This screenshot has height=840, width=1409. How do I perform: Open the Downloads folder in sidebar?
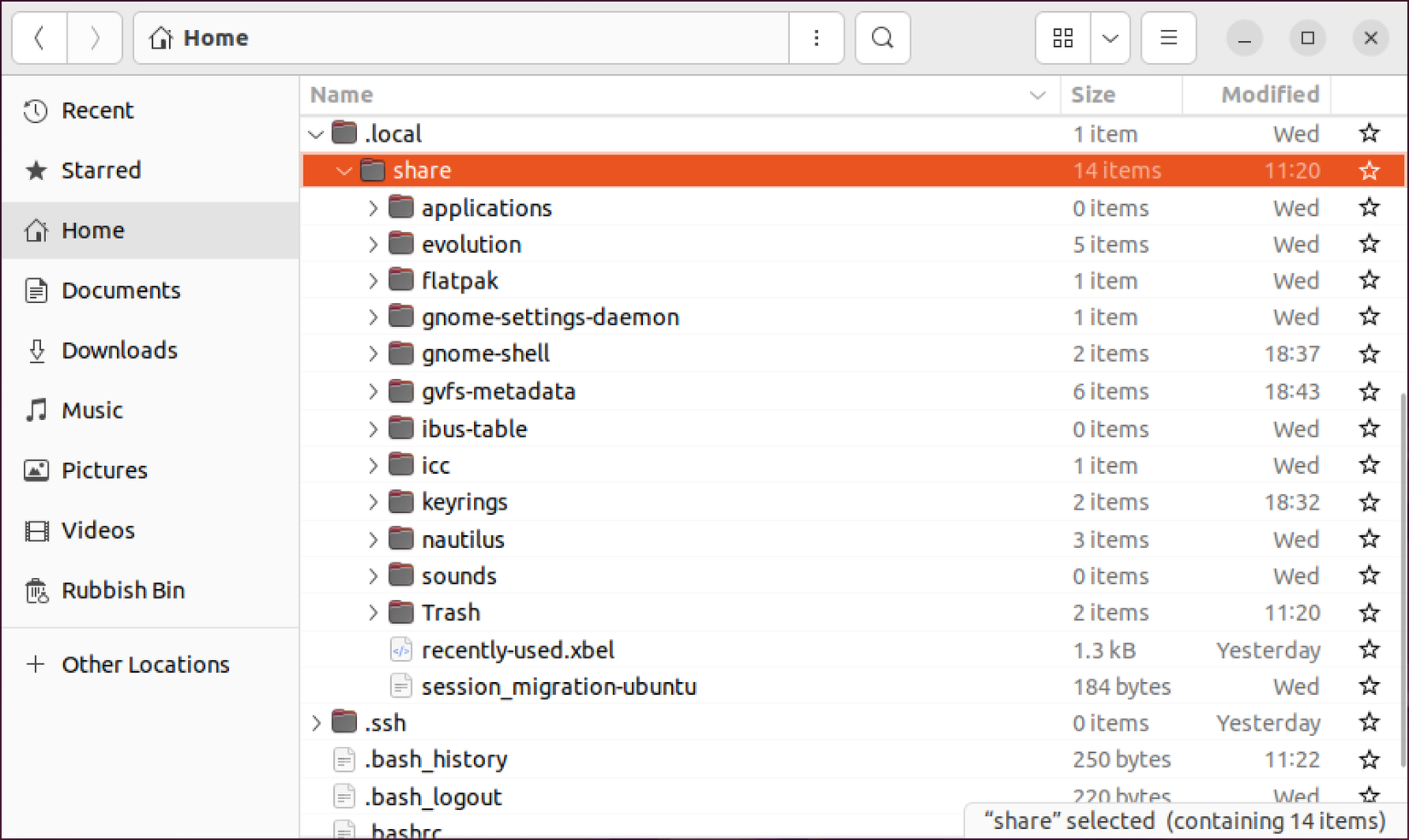(x=119, y=350)
